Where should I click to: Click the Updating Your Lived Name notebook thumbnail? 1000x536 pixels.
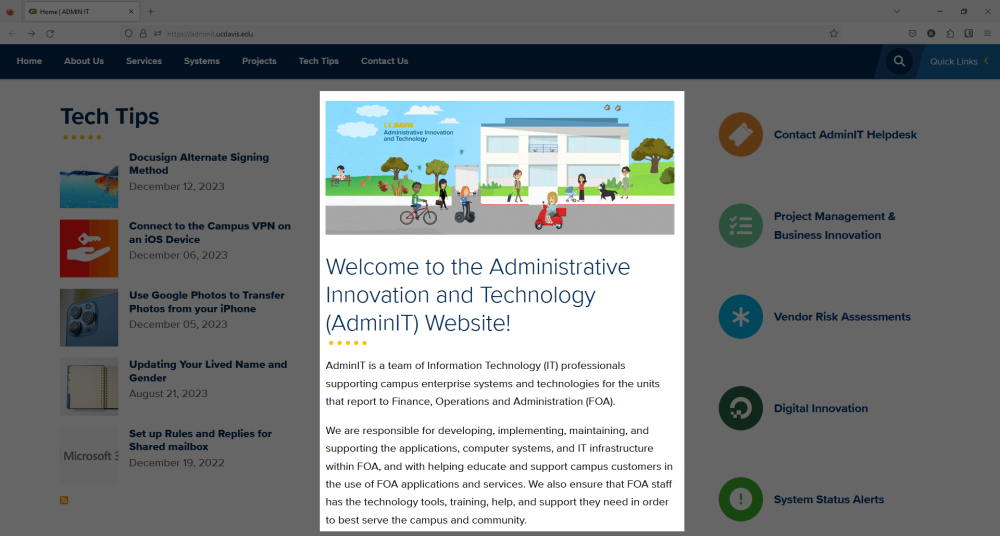click(89, 387)
